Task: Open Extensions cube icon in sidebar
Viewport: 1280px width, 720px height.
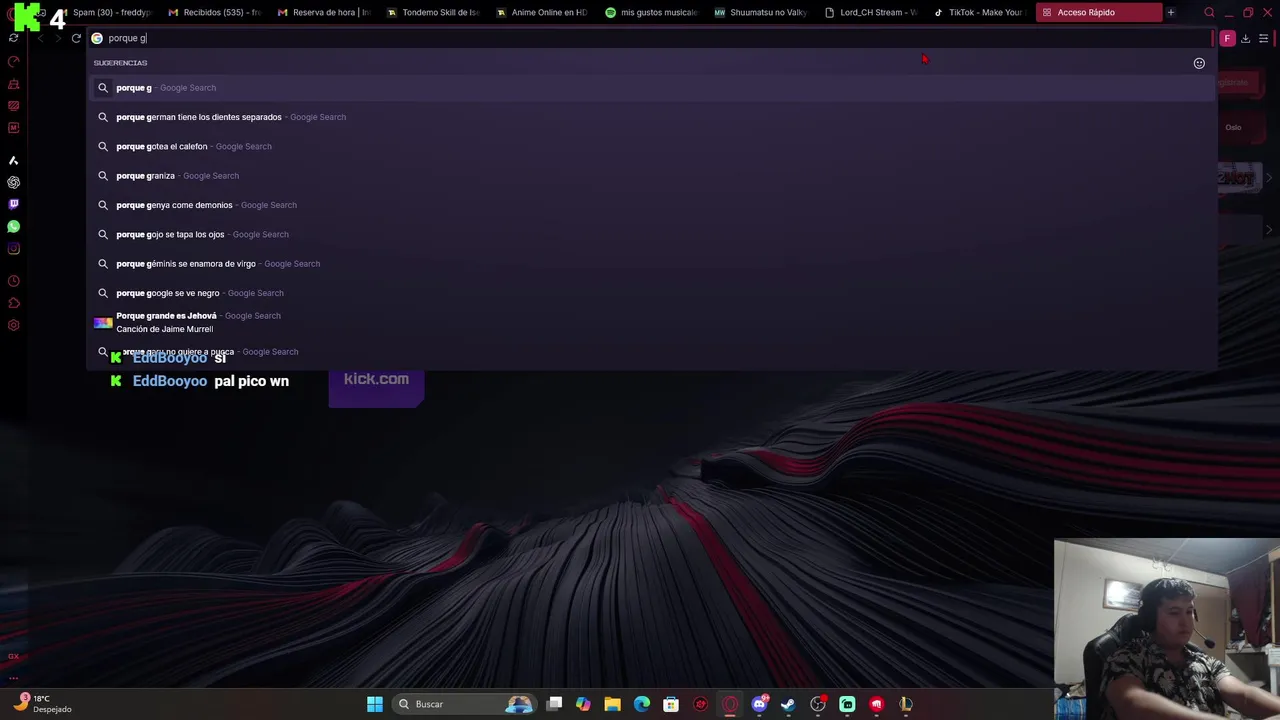Action: point(13,303)
